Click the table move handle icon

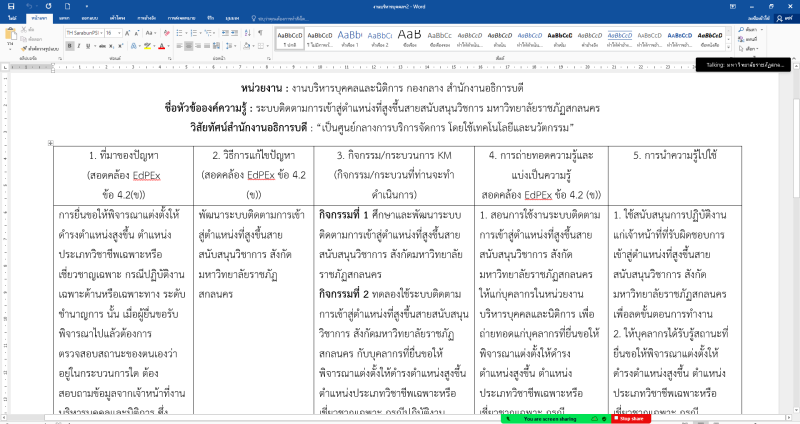point(51,143)
